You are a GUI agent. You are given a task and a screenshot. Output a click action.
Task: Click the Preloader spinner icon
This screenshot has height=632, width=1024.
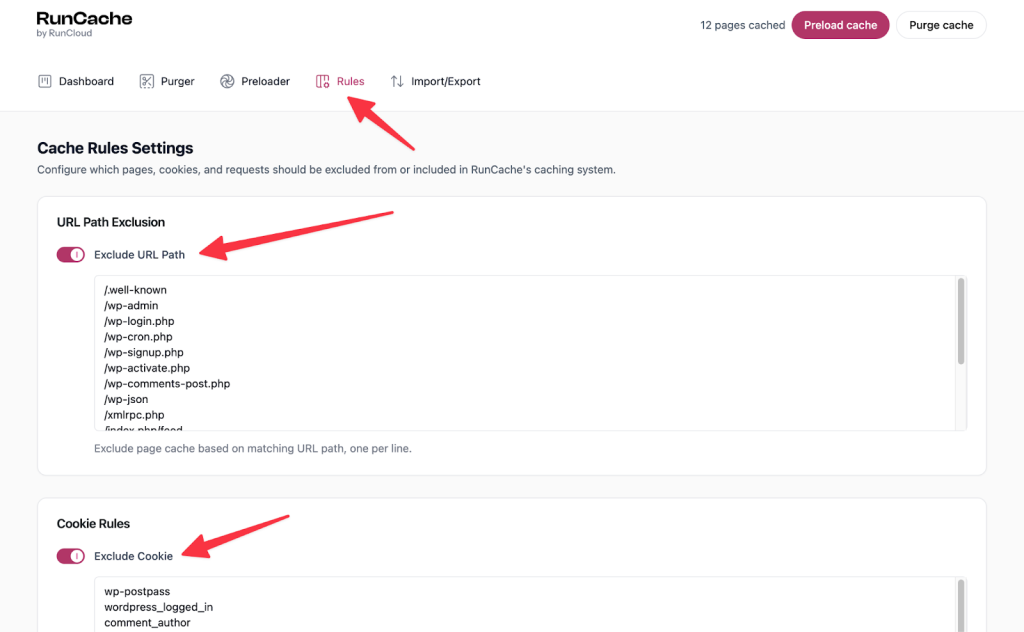click(x=227, y=82)
